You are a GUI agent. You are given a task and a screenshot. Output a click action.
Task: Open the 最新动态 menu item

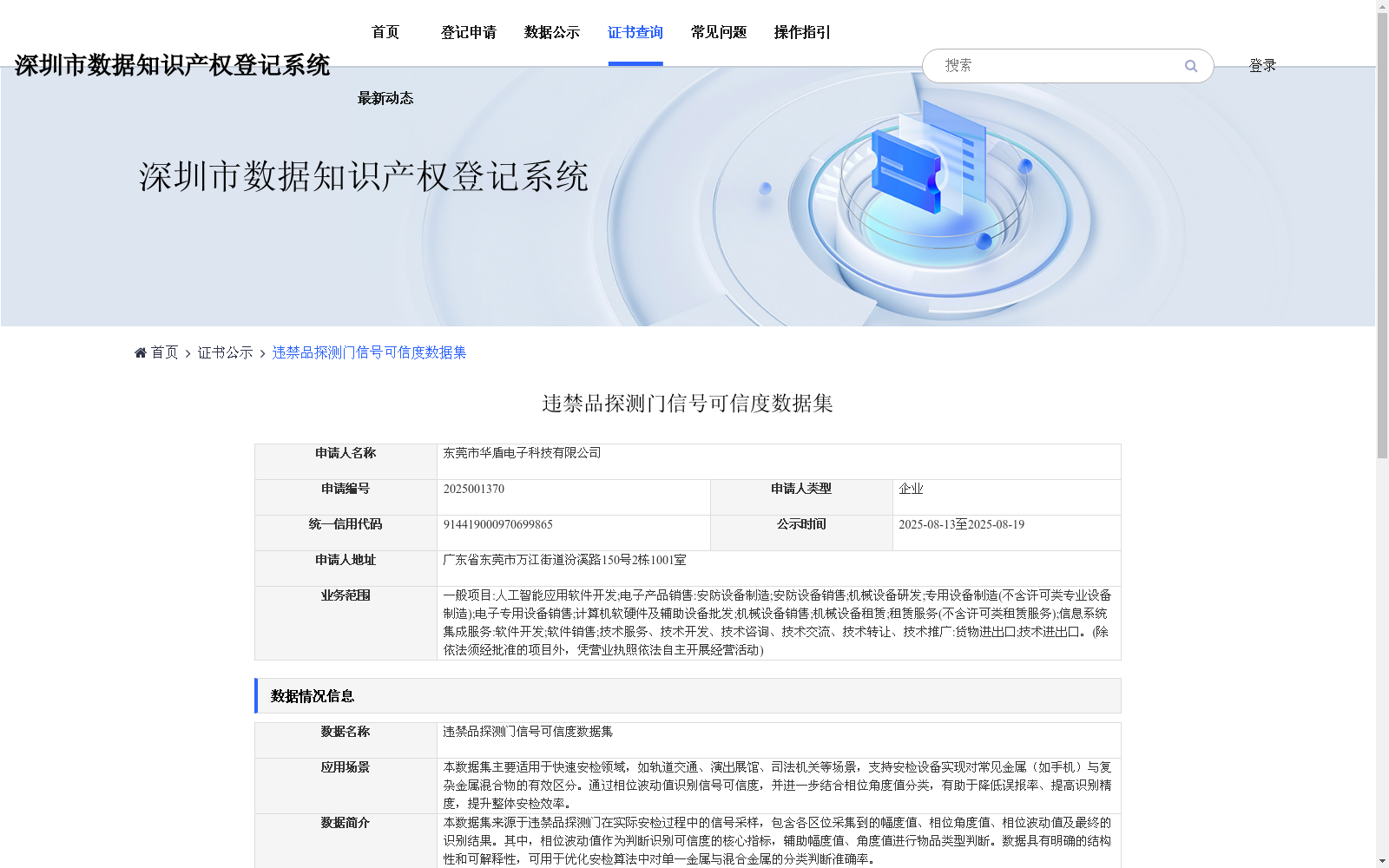click(x=385, y=98)
